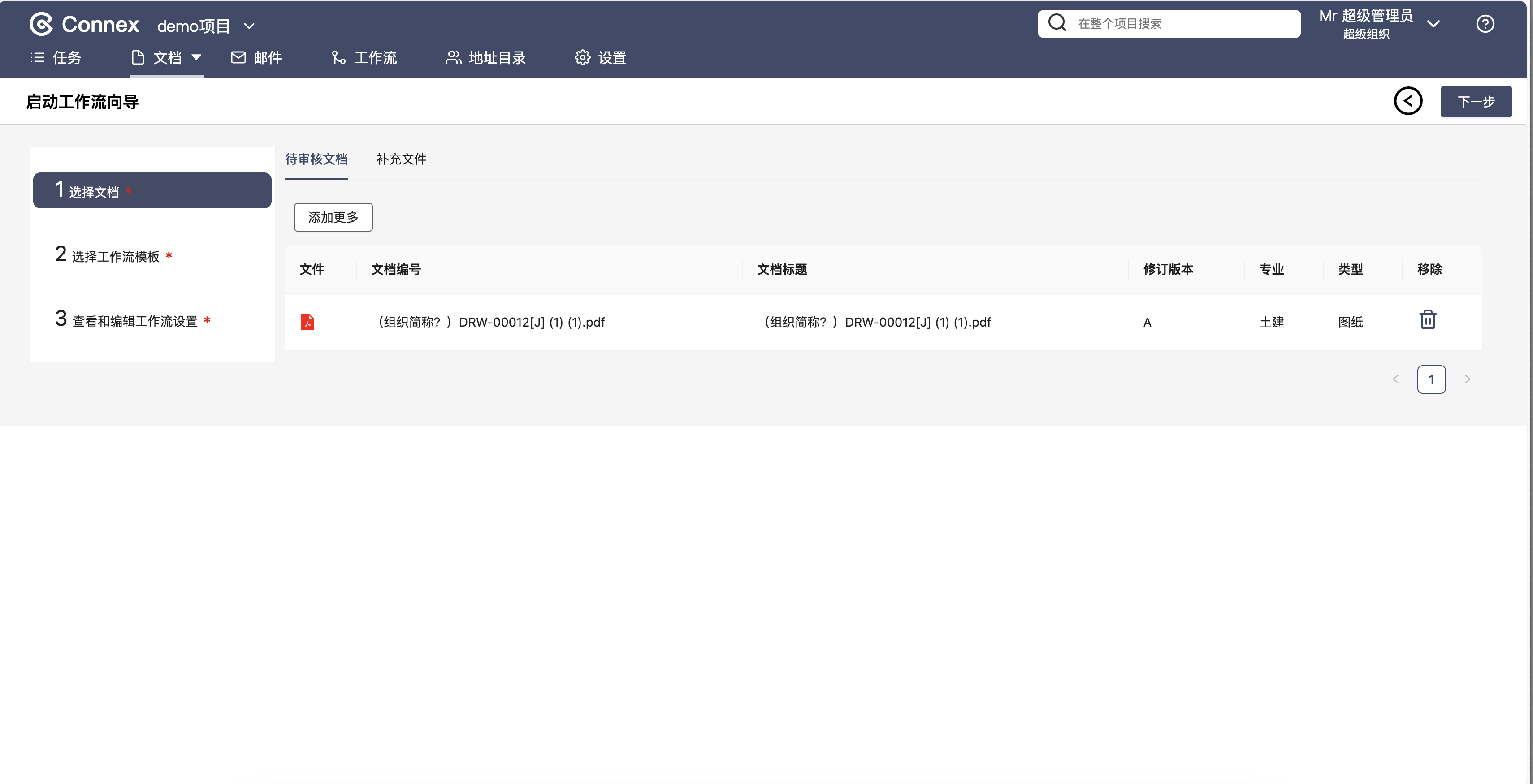Open the red PDF file icon
The image size is (1533, 784).
click(x=307, y=322)
